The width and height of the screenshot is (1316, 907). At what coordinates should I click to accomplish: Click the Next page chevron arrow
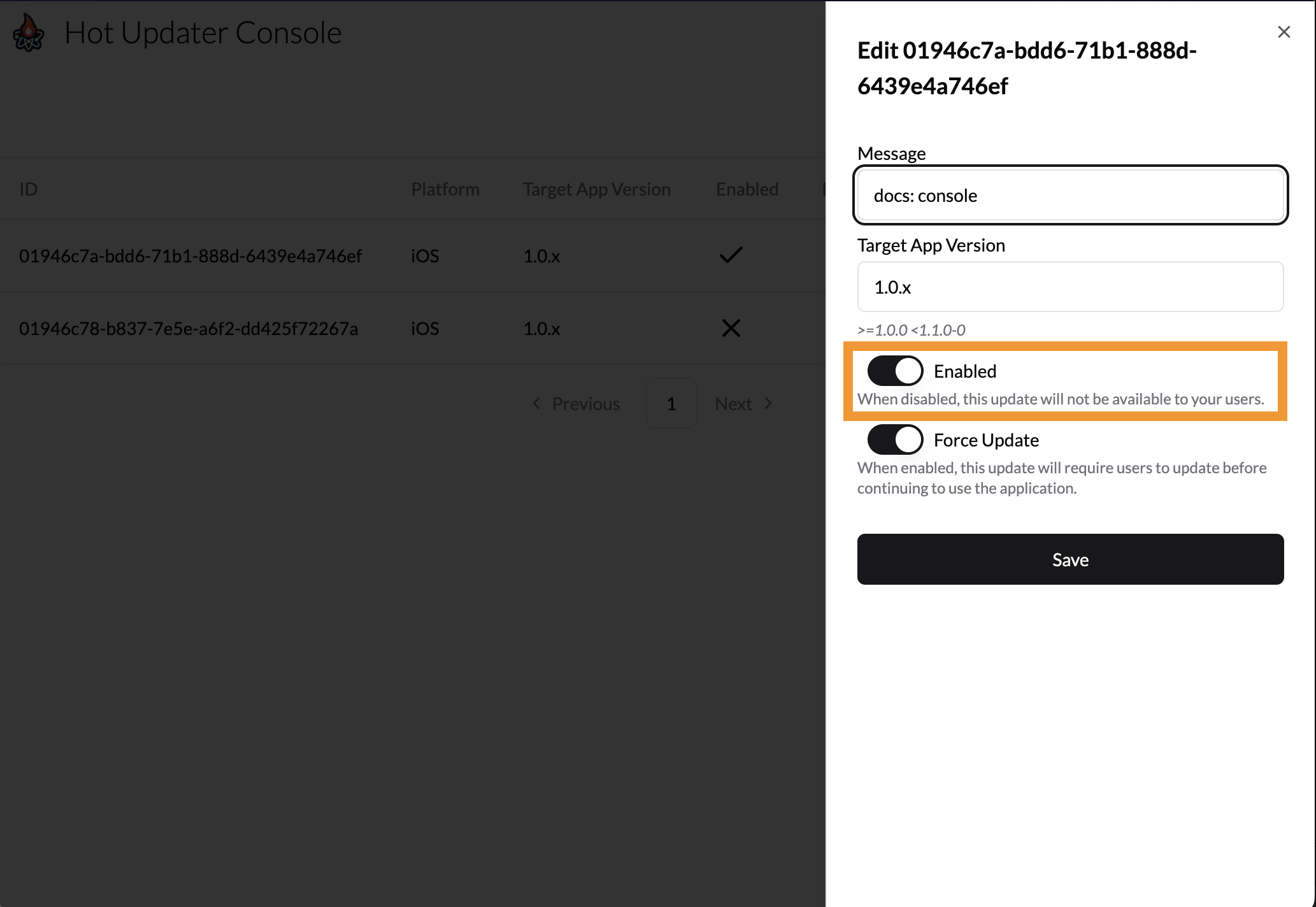tap(768, 403)
